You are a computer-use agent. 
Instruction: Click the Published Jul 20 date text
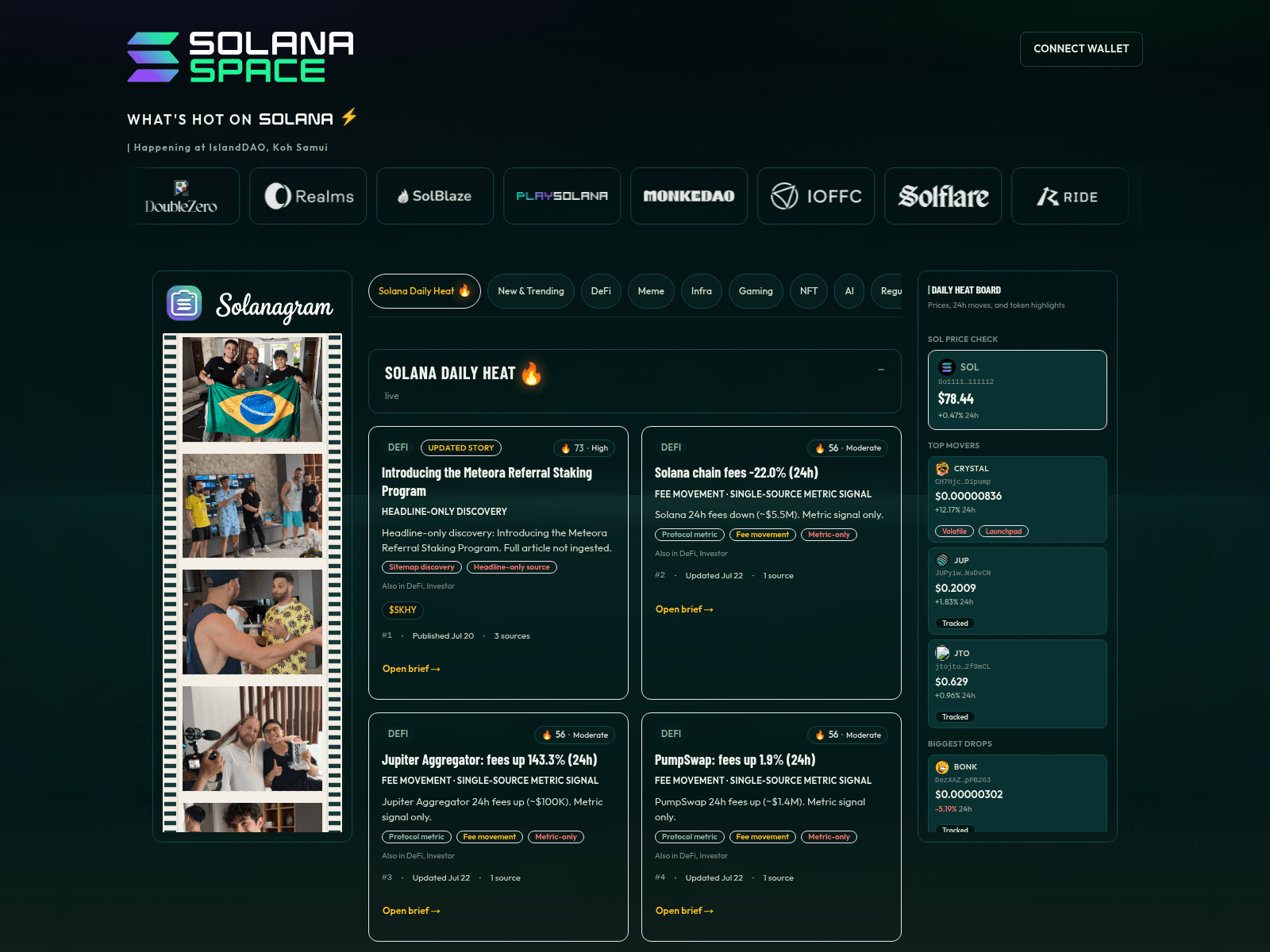pos(443,636)
